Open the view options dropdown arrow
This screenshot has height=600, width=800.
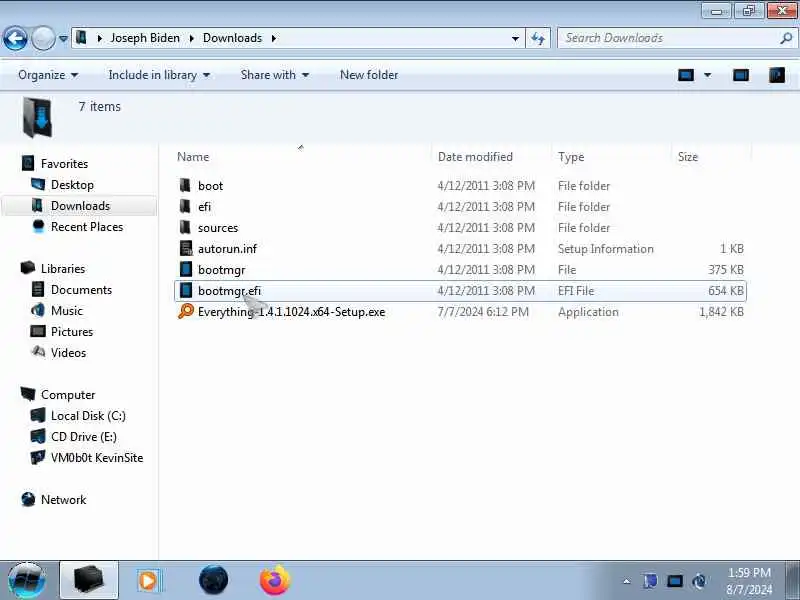click(x=708, y=76)
